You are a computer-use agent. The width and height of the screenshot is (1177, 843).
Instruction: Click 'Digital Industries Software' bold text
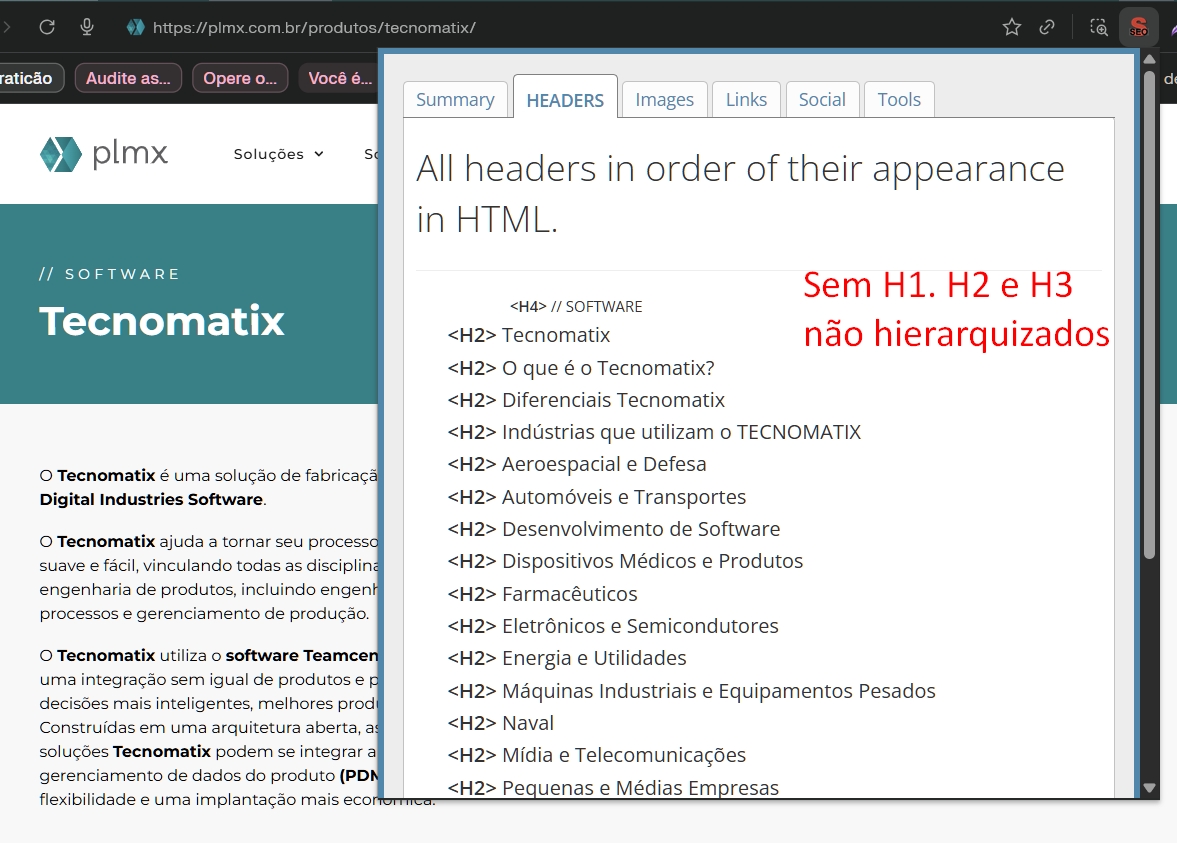151,499
